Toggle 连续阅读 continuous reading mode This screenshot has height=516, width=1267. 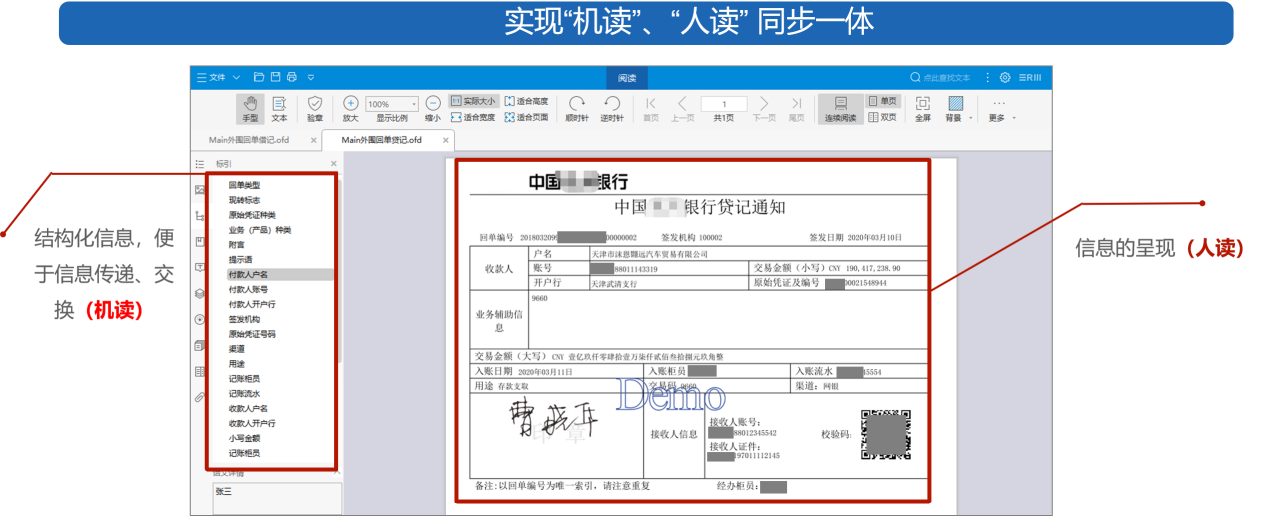pos(840,109)
